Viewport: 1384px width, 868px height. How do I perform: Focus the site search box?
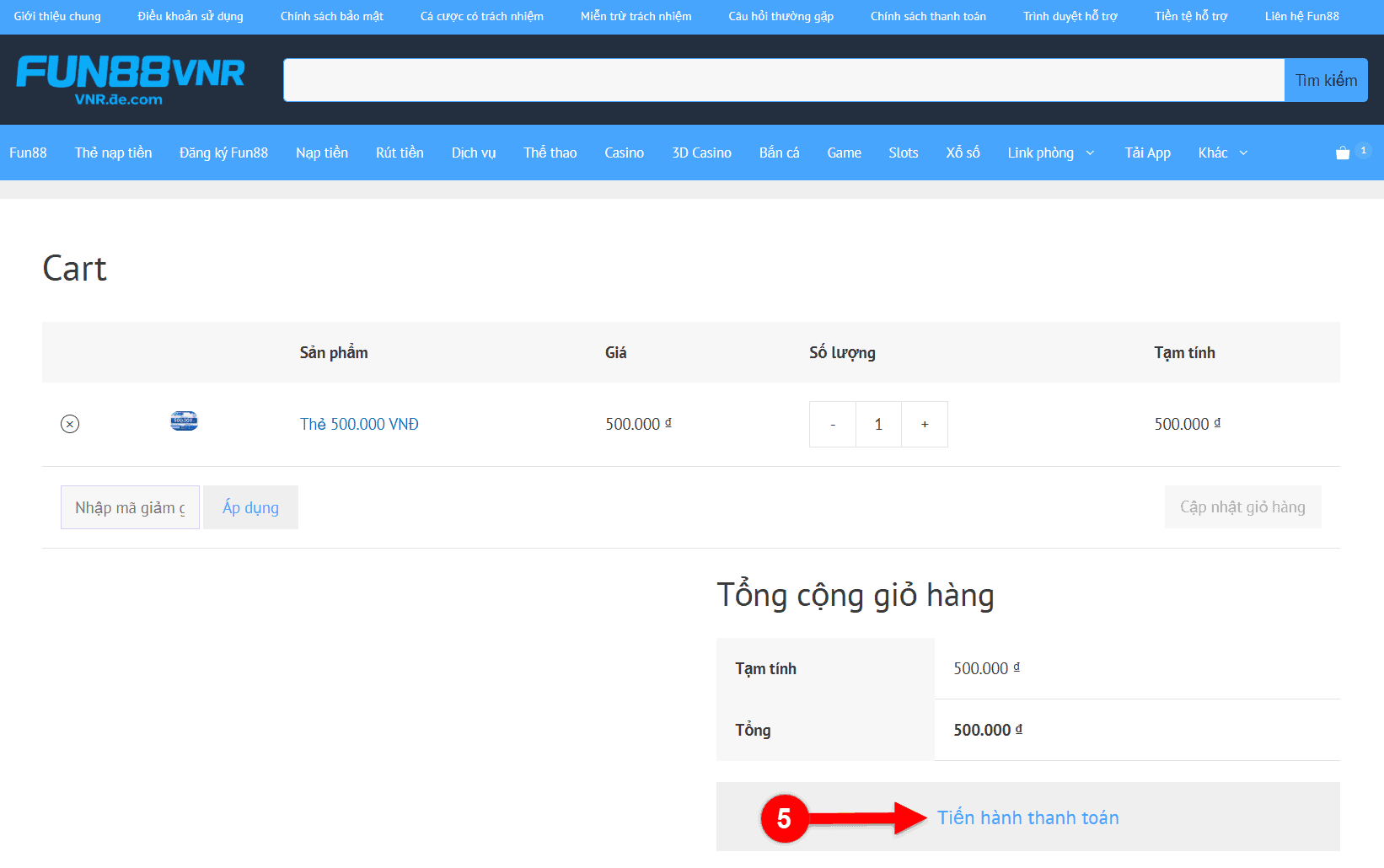click(784, 80)
